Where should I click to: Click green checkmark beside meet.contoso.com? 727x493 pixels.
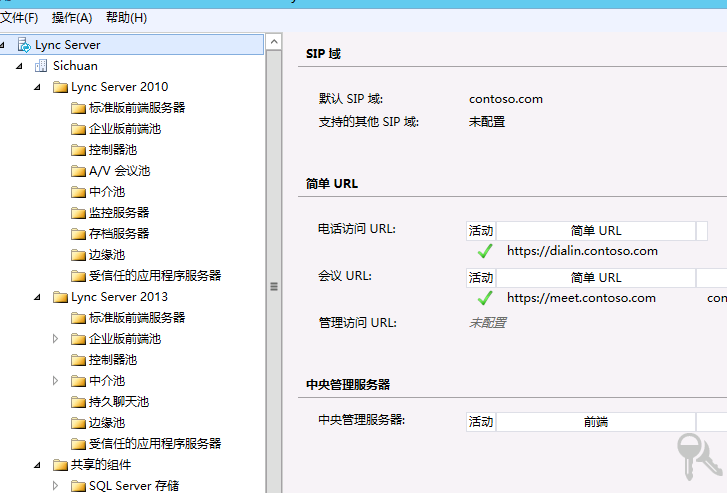(485, 298)
